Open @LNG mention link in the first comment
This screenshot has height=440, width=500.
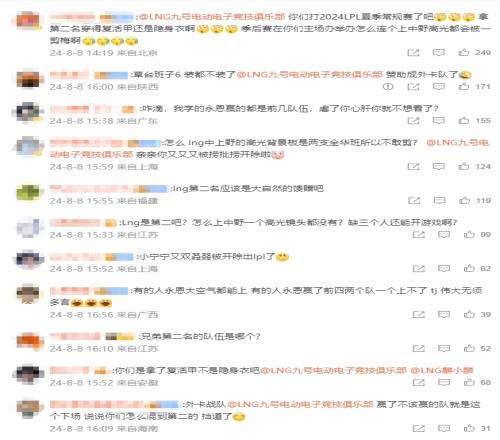212,17
